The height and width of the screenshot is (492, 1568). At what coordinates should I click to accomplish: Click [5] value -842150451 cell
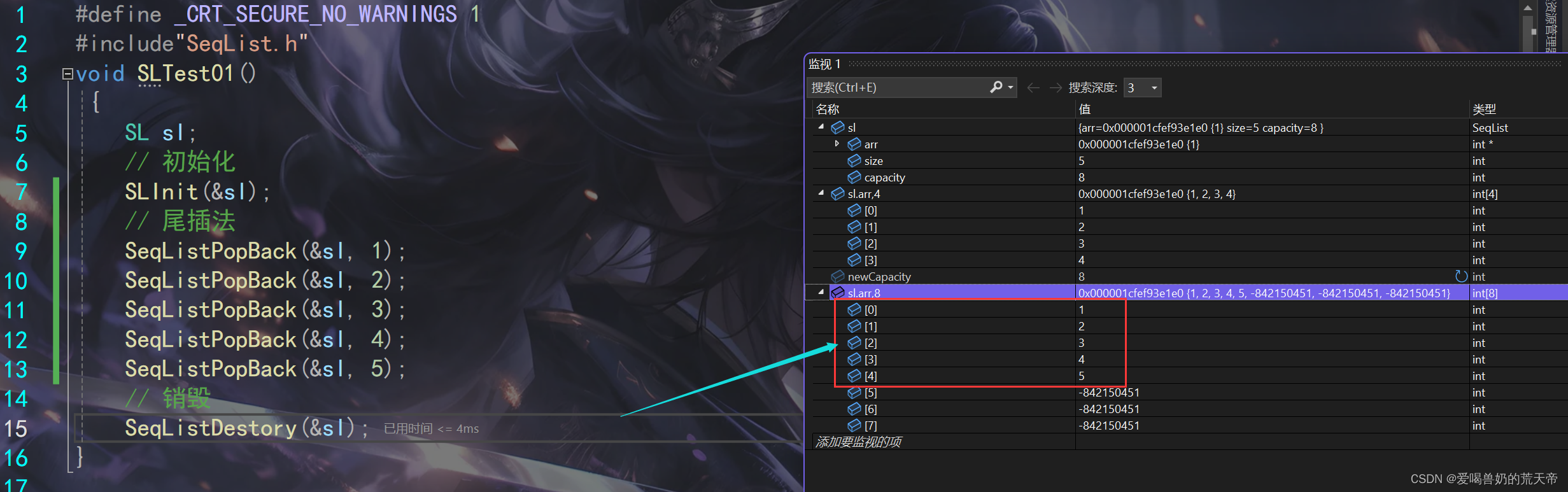[x=1272, y=392]
